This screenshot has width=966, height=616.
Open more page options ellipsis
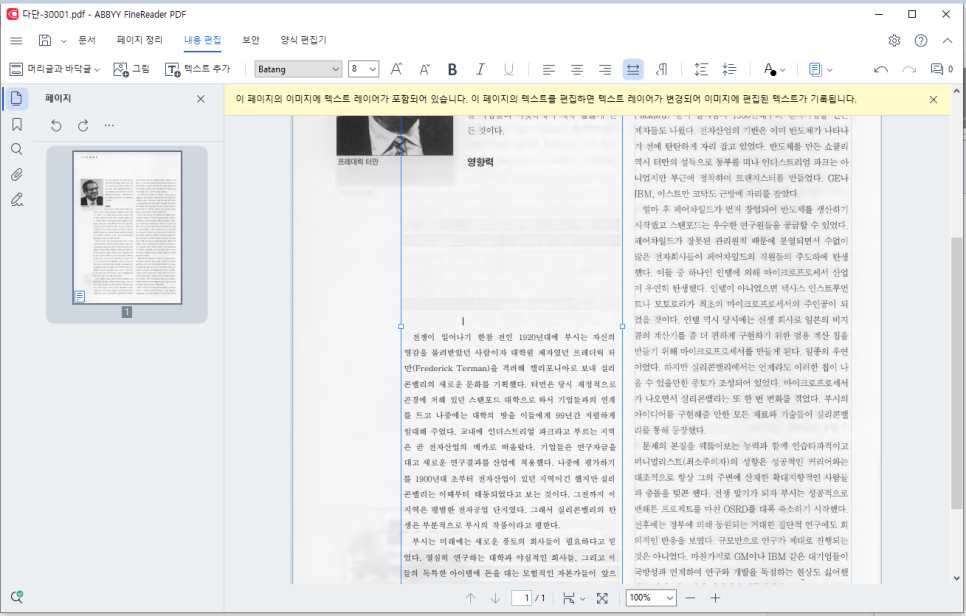(109, 126)
